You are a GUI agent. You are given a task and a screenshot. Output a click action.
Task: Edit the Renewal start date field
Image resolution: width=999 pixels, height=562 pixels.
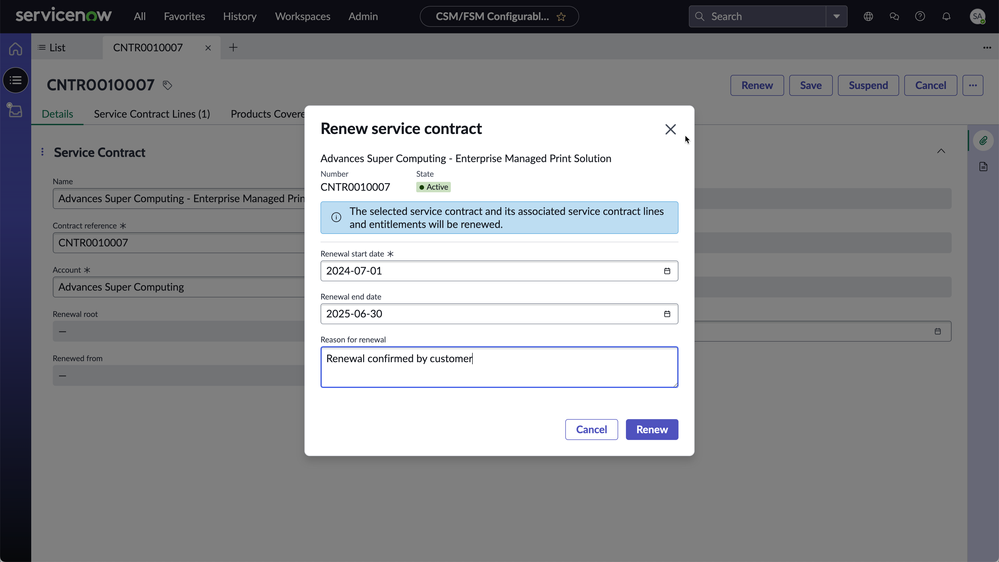[499, 271]
